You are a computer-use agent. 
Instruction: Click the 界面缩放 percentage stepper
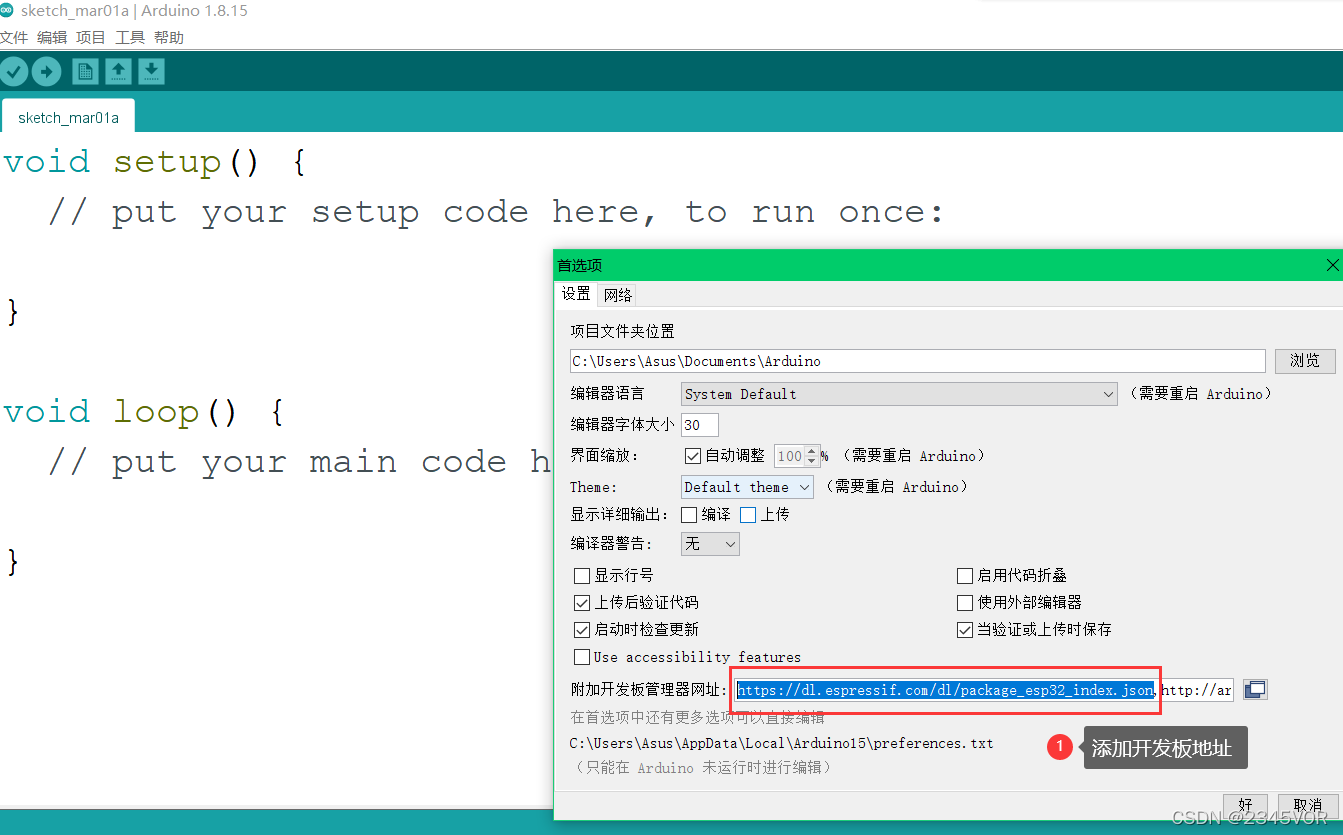812,455
